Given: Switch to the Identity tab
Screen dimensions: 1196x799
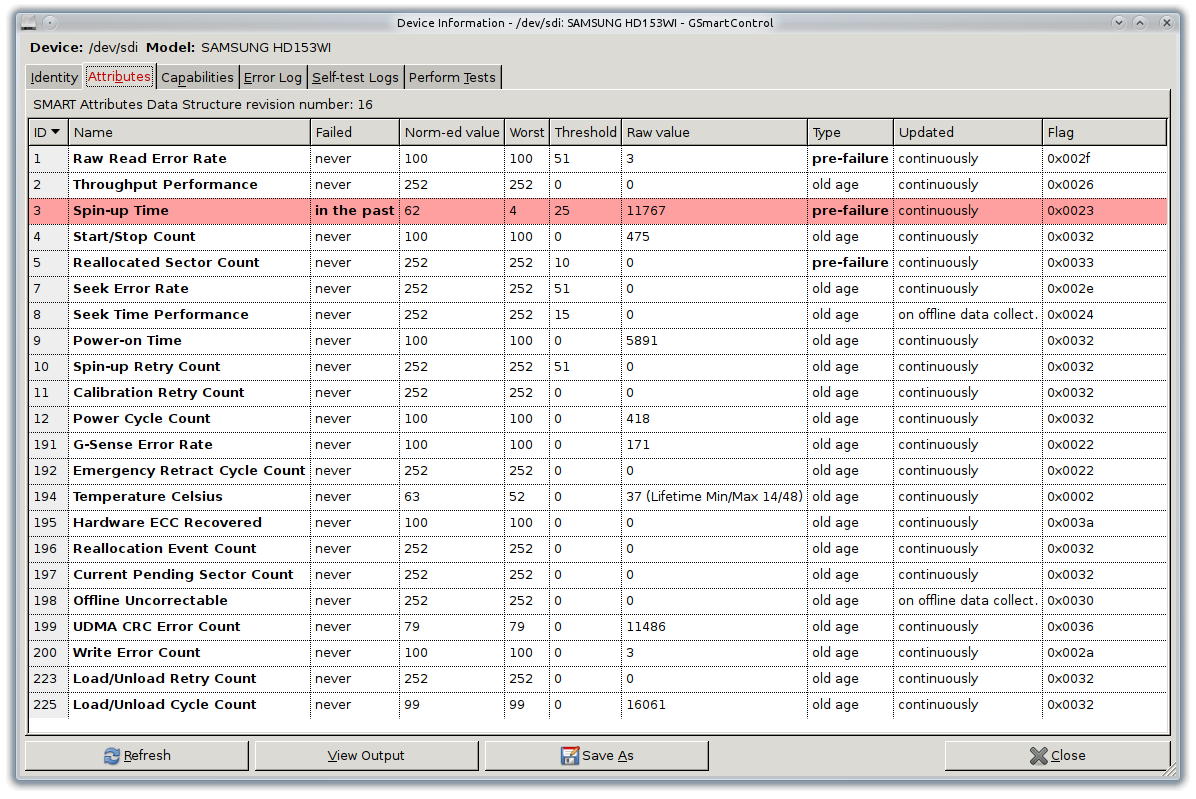Looking at the screenshot, I should [x=54, y=77].
